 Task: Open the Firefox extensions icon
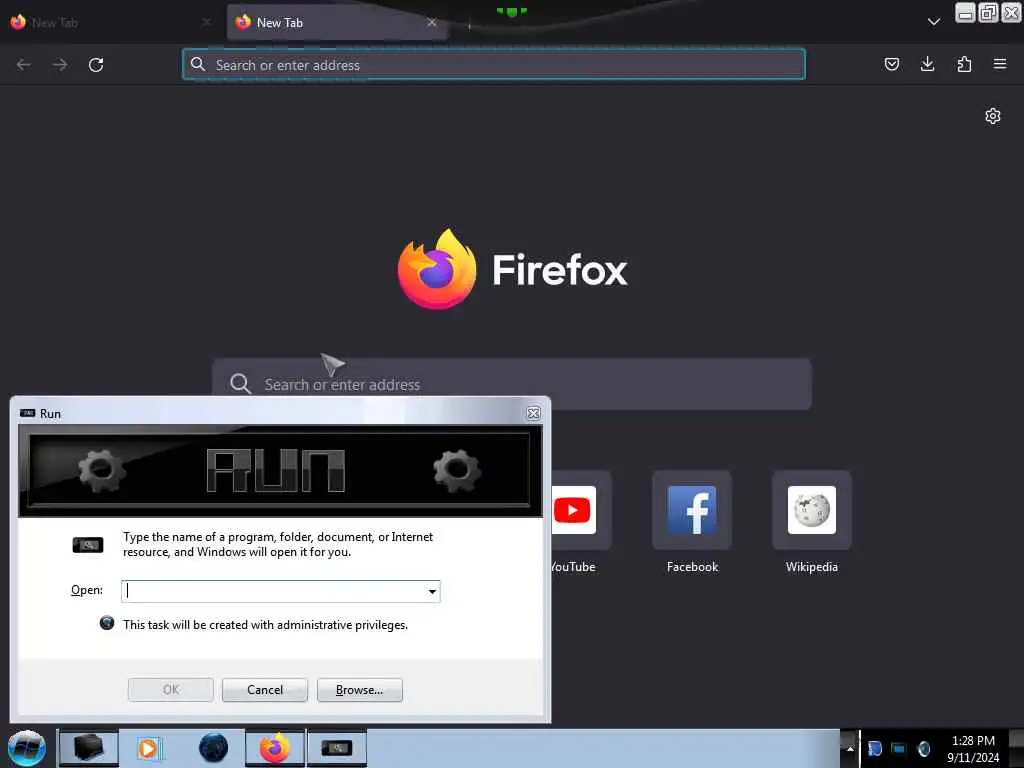964,64
